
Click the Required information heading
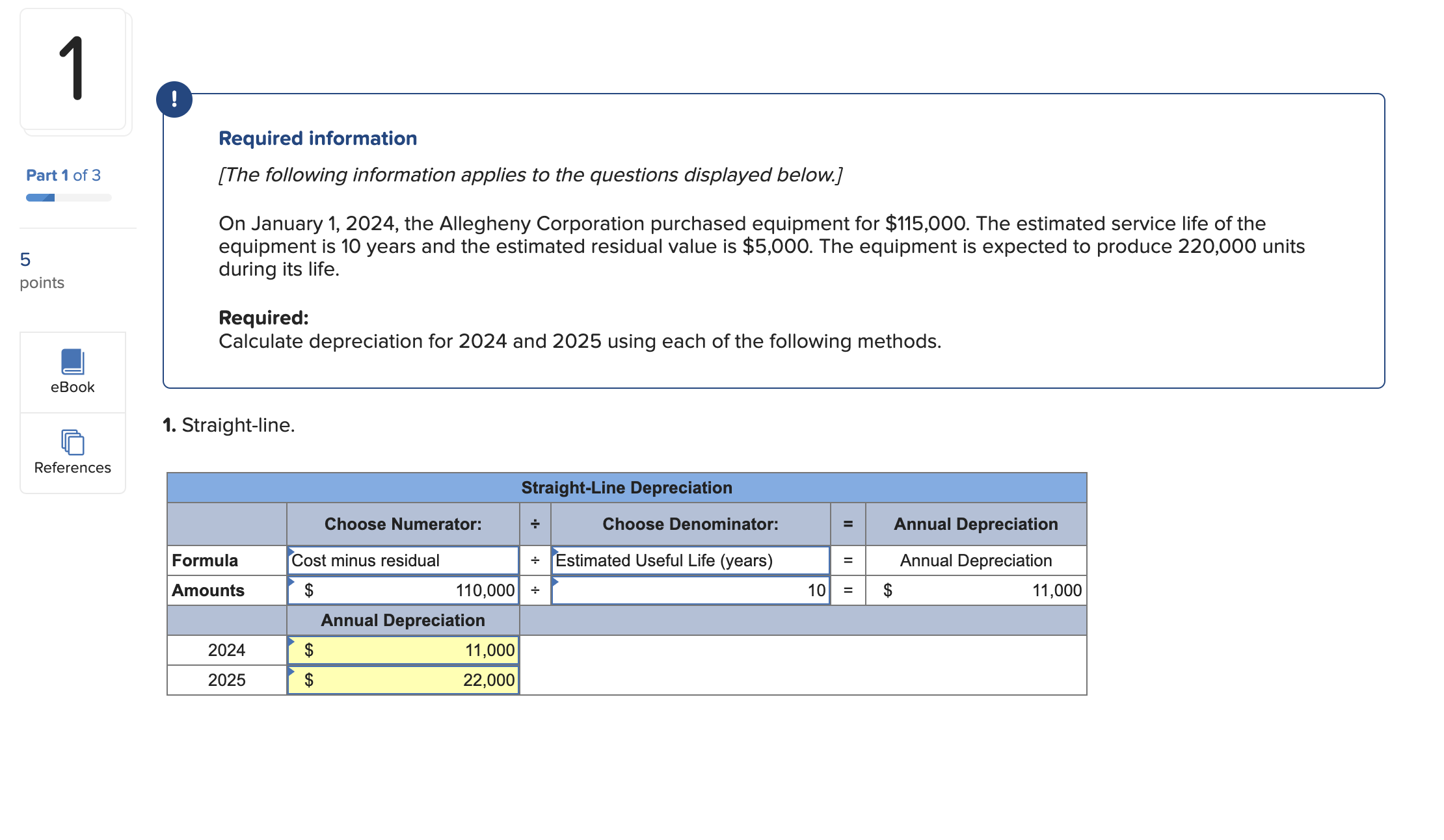tap(318, 138)
